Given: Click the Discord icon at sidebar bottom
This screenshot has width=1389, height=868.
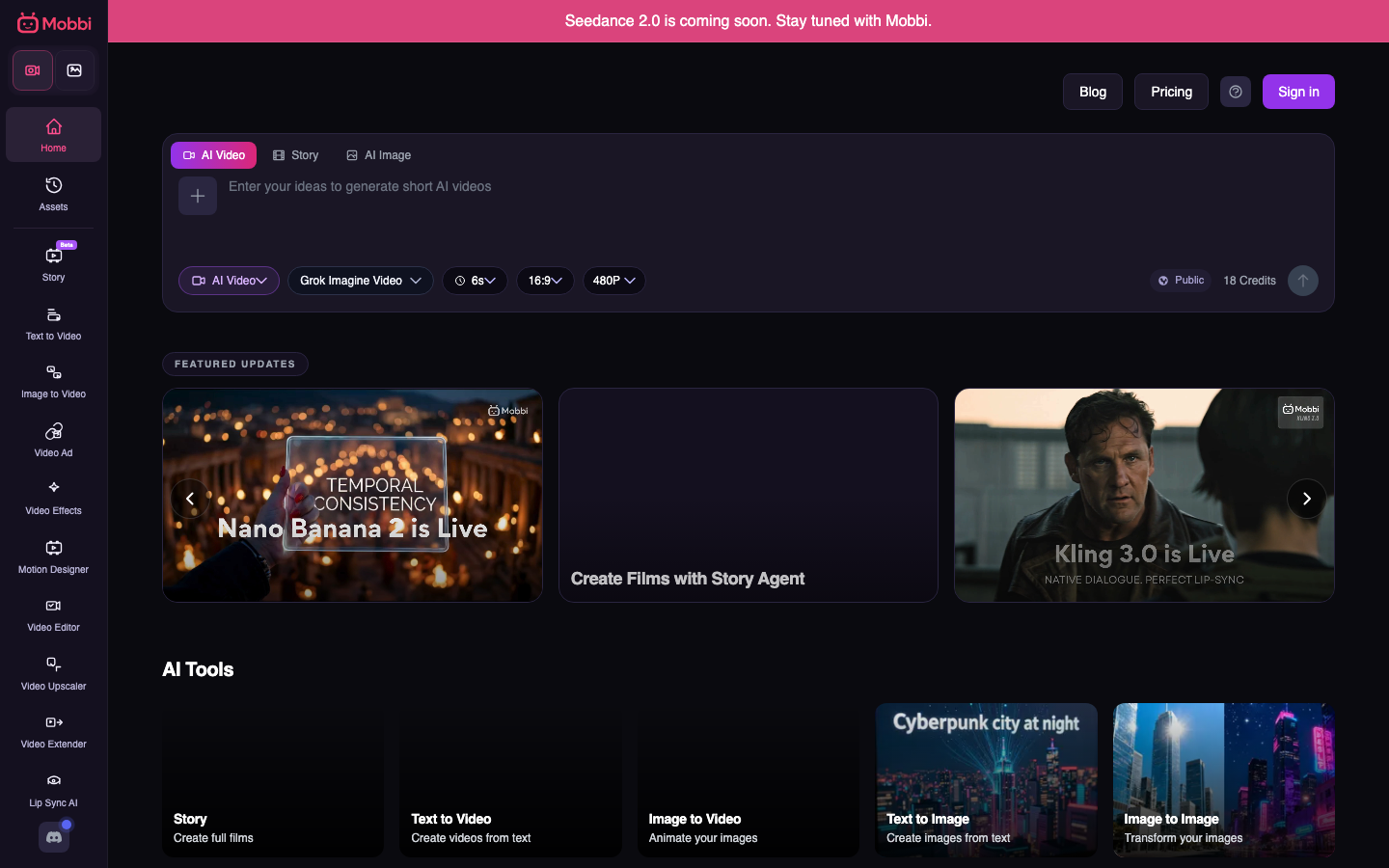Looking at the screenshot, I should click(x=53, y=837).
